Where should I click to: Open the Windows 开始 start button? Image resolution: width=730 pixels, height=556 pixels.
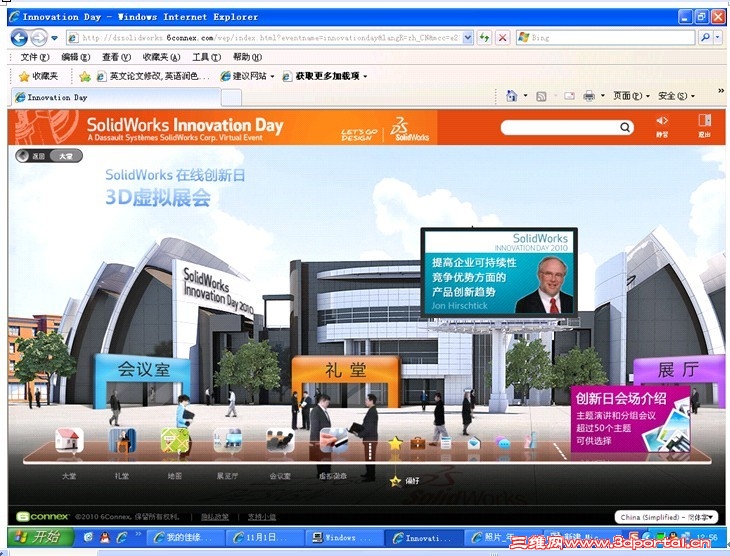[40, 537]
